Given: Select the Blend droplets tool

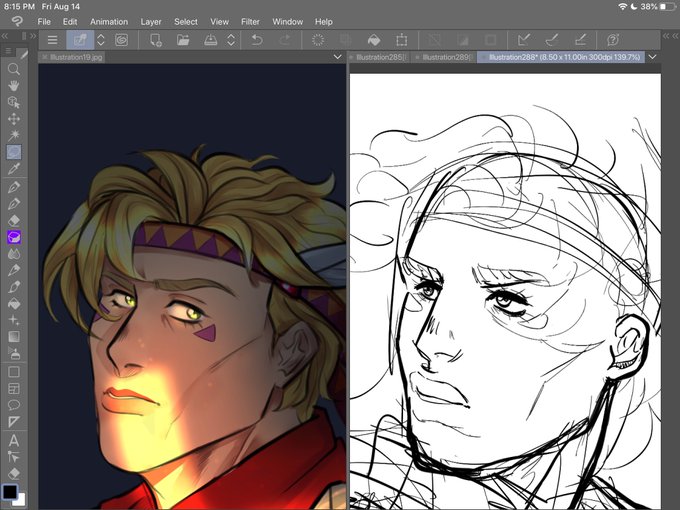Looking at the screenshot, I should click(14, 254).
